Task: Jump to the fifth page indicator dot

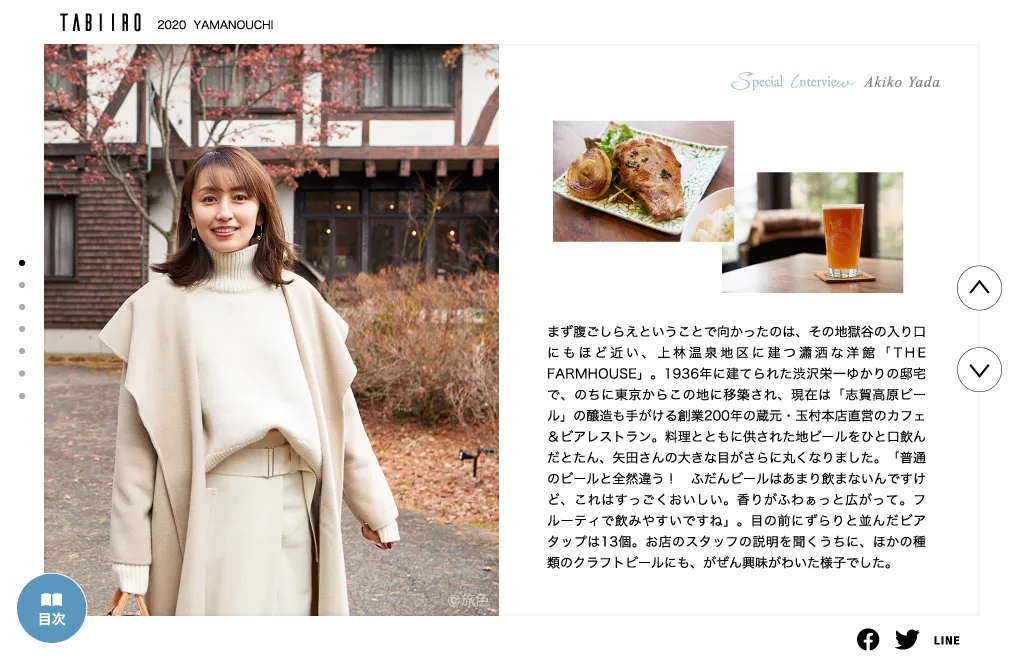Action: point(22,351)
